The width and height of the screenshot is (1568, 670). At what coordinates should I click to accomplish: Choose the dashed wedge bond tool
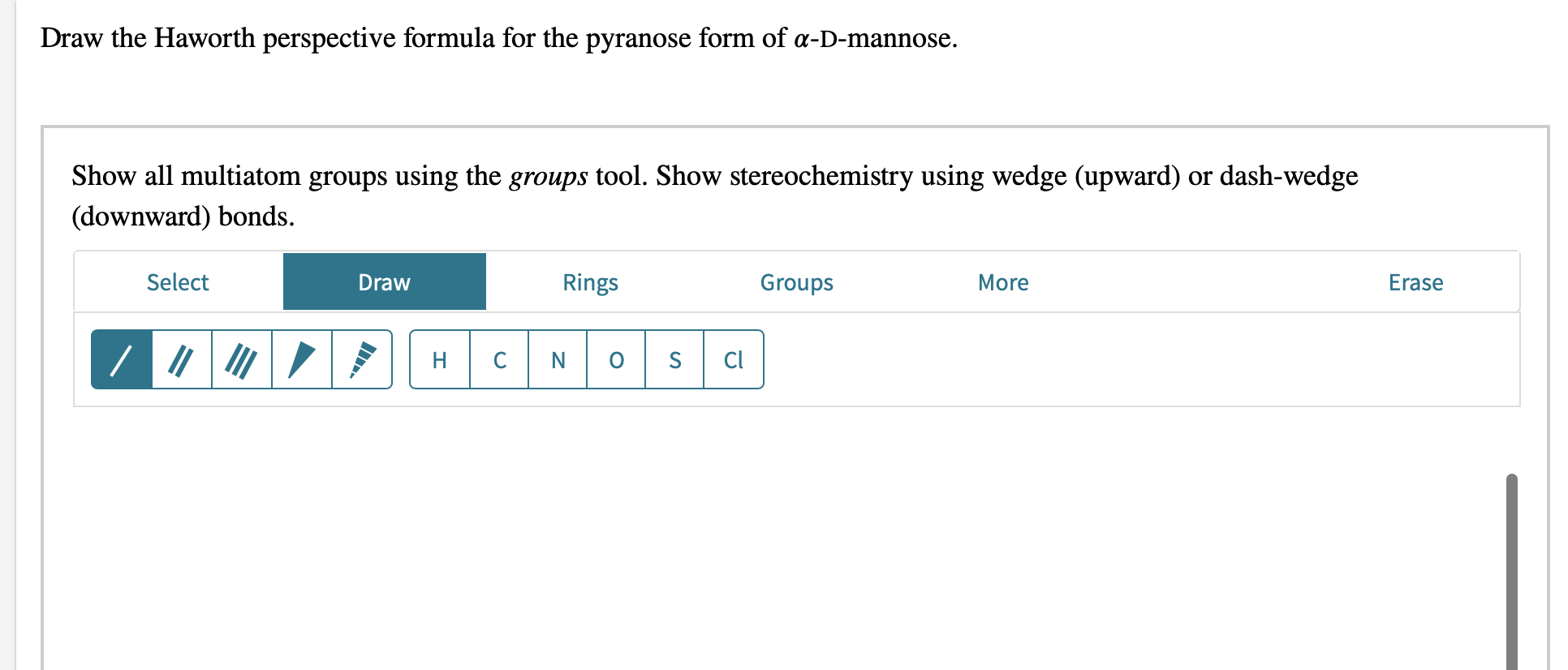[x=362, y=359]
